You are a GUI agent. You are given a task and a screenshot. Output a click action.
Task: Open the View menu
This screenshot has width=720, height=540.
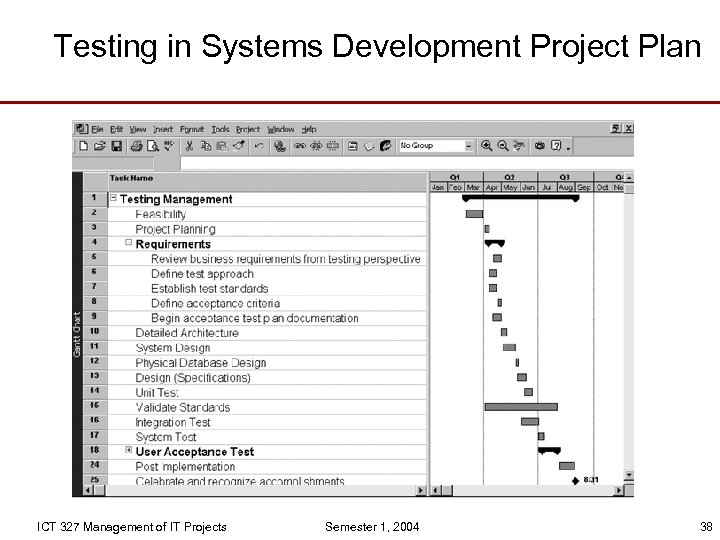pos(137,129)
